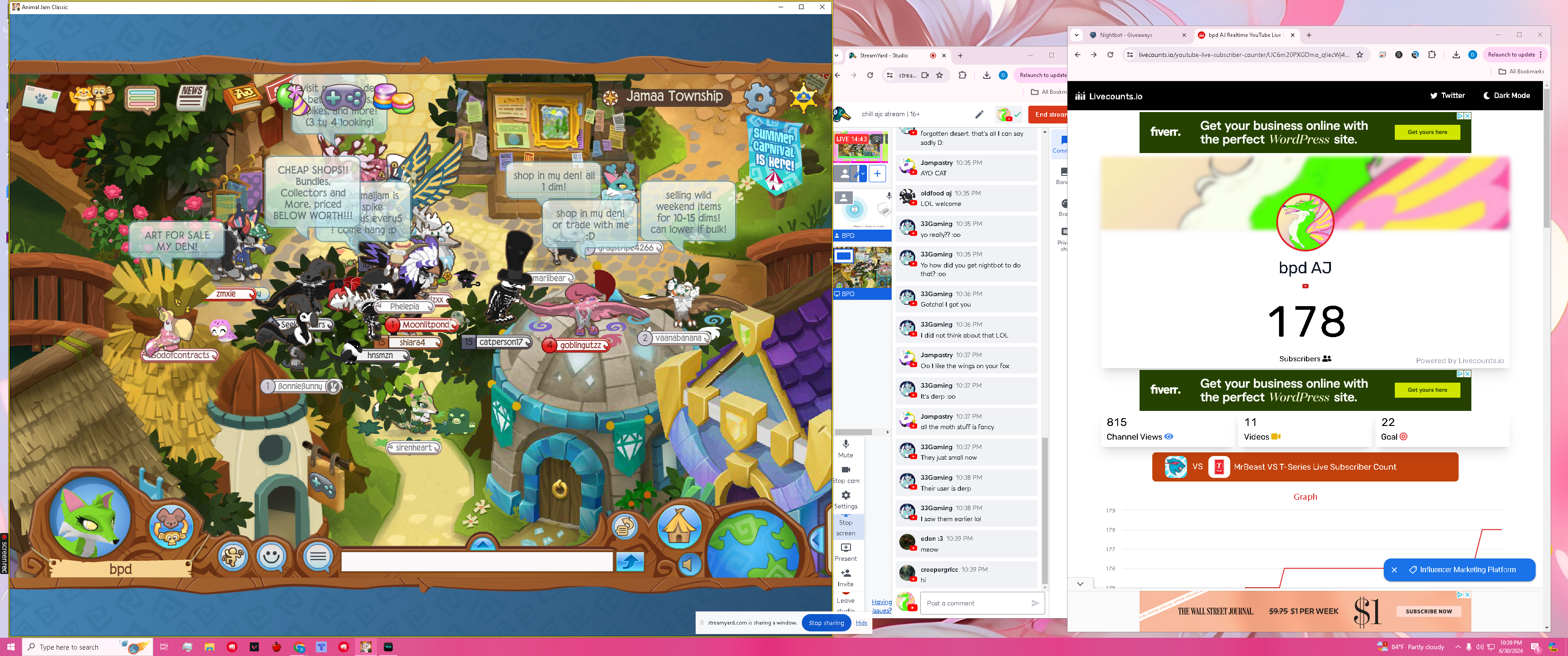Expand the collapsed chevron at Livecounts bottom left
Screen dimensions: 1568x656
pos(1080,584)
